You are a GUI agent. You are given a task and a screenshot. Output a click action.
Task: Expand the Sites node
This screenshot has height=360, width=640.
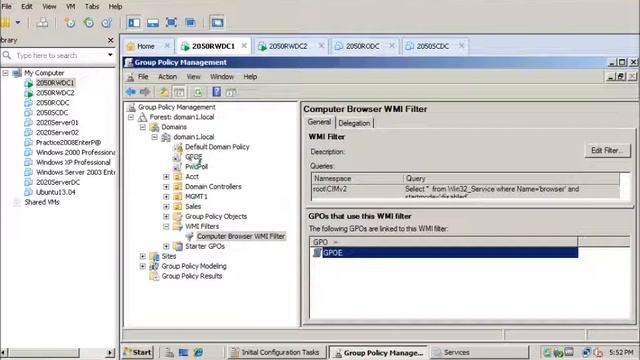142,256
